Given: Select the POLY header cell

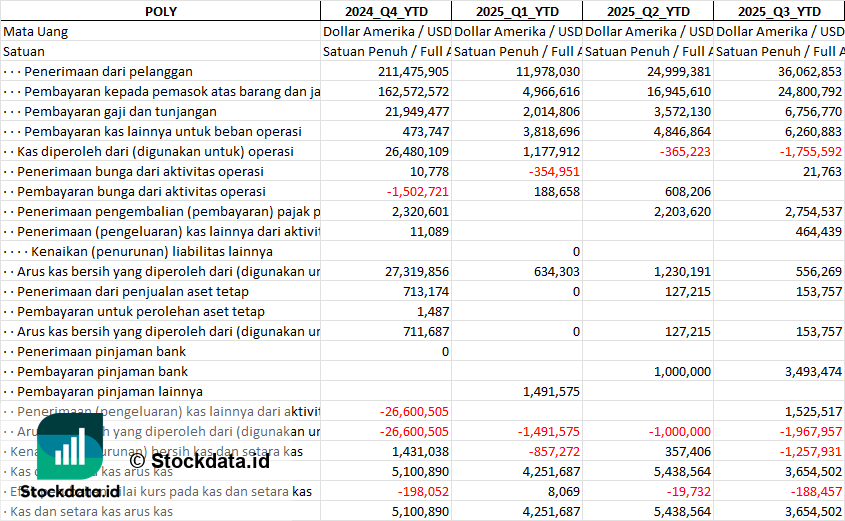Looking at the screenshot, I should [161, 11].
